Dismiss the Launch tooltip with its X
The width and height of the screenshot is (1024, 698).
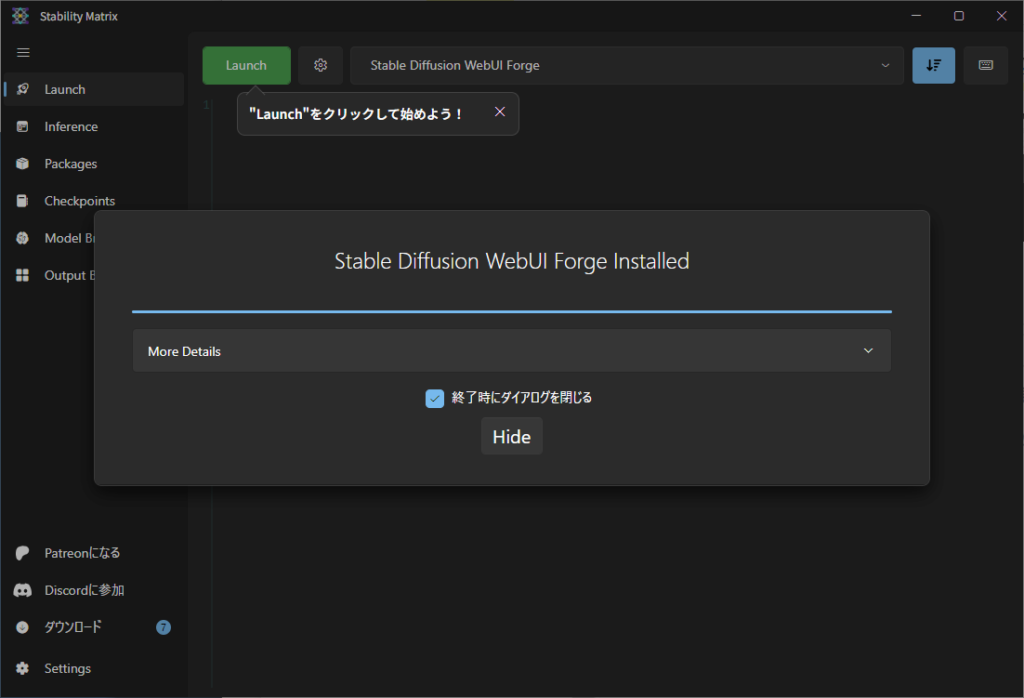[x=500, y=112]
